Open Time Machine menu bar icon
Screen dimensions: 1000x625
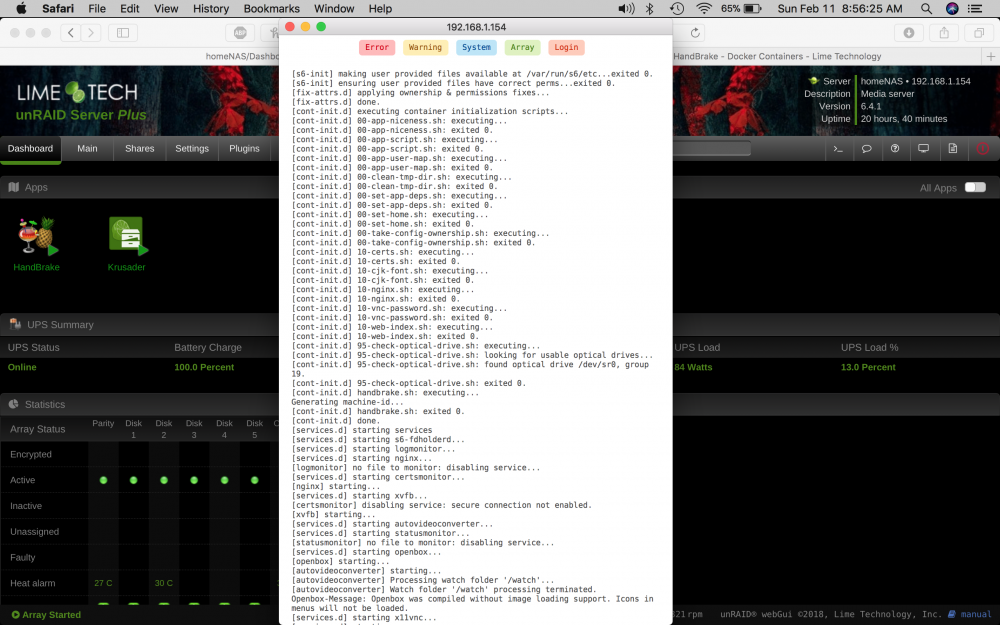[x=677, y=8]
